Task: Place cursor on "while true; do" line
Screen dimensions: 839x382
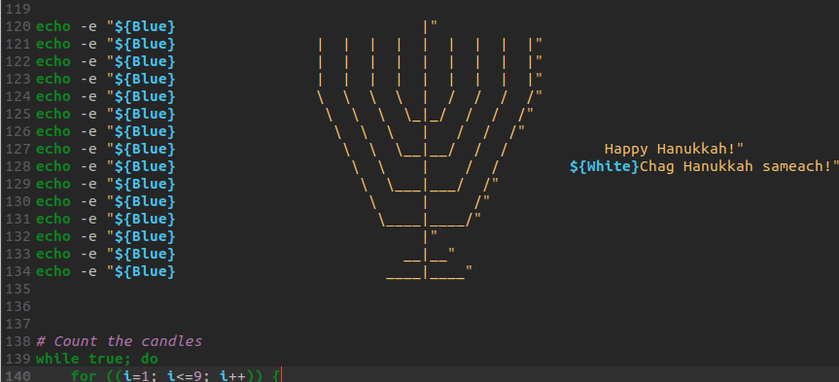Action: pos(96,359)
